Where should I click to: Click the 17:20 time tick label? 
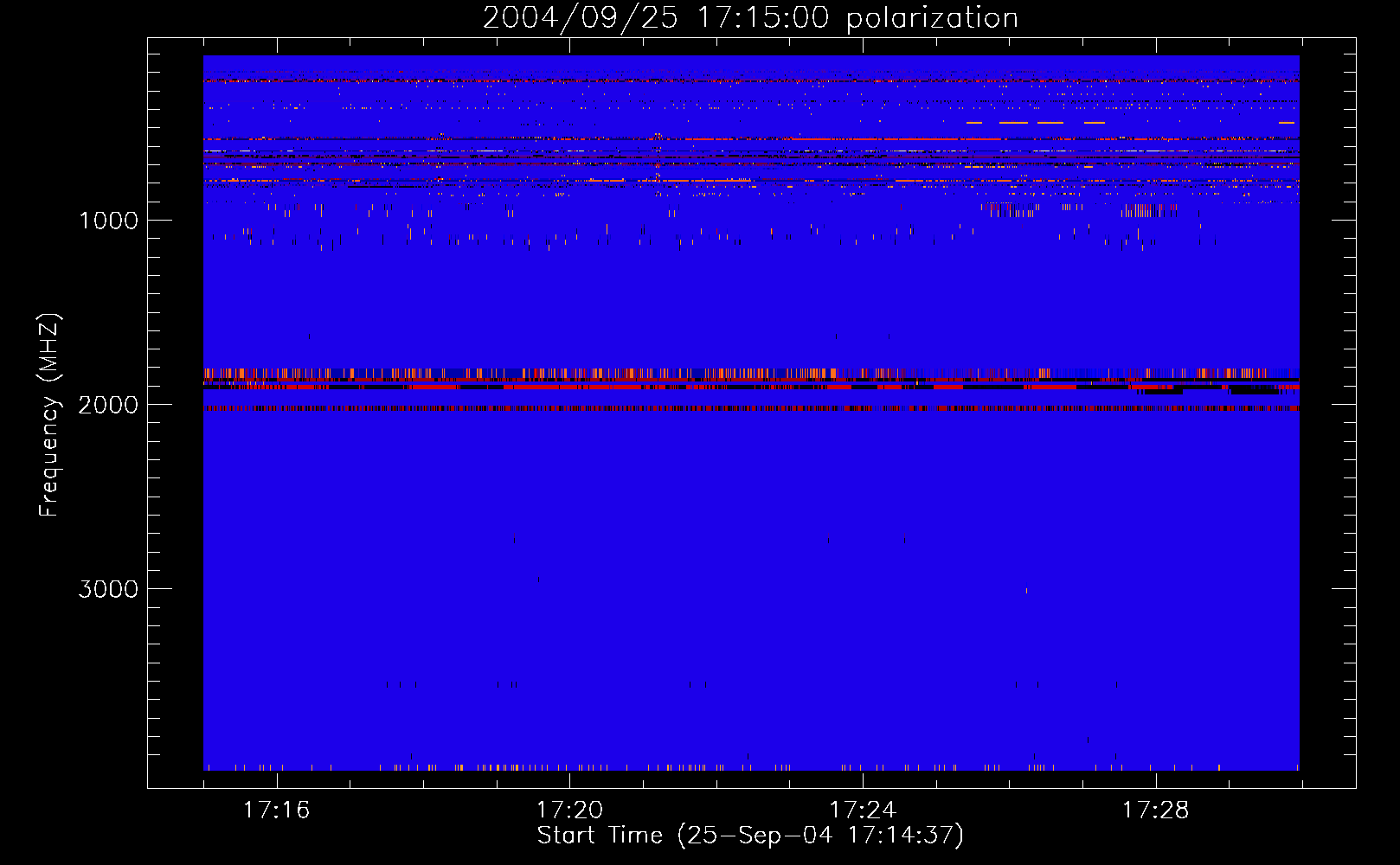point(570,811)
